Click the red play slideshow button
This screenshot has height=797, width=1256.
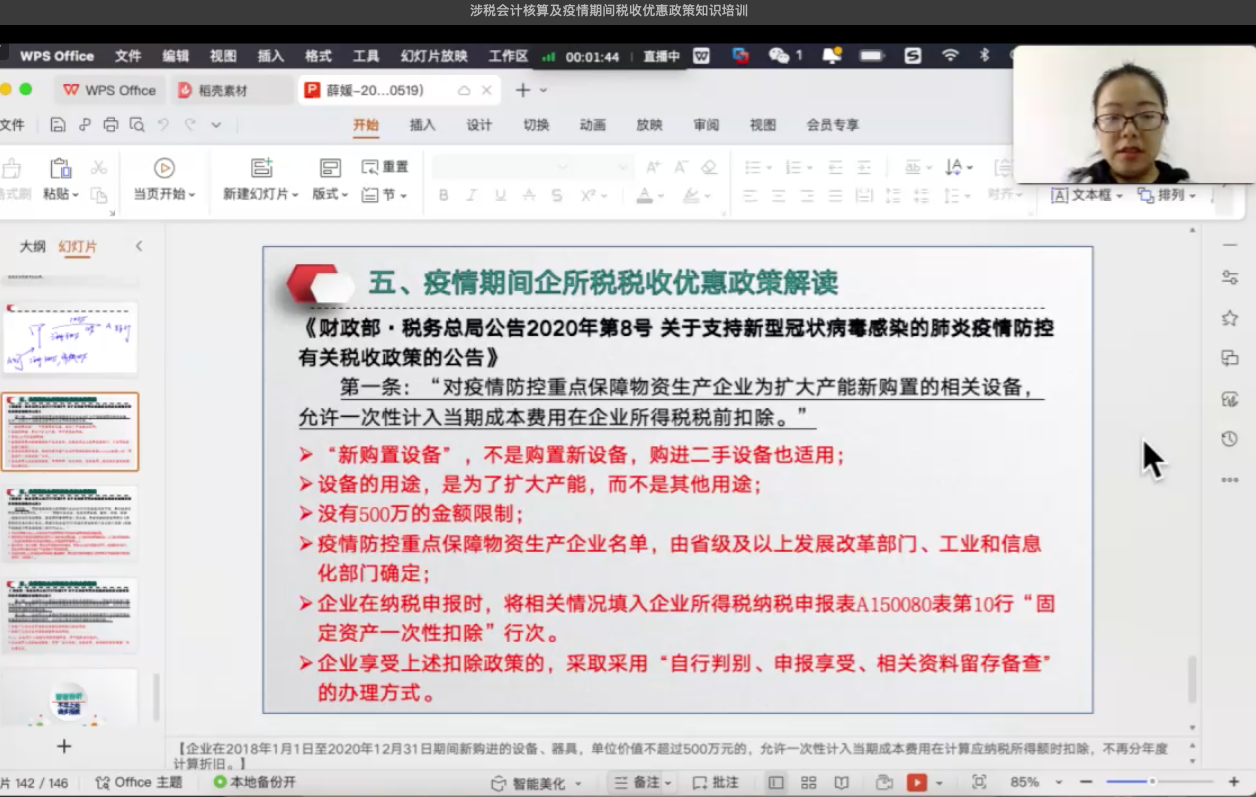[x=916, y=782]
